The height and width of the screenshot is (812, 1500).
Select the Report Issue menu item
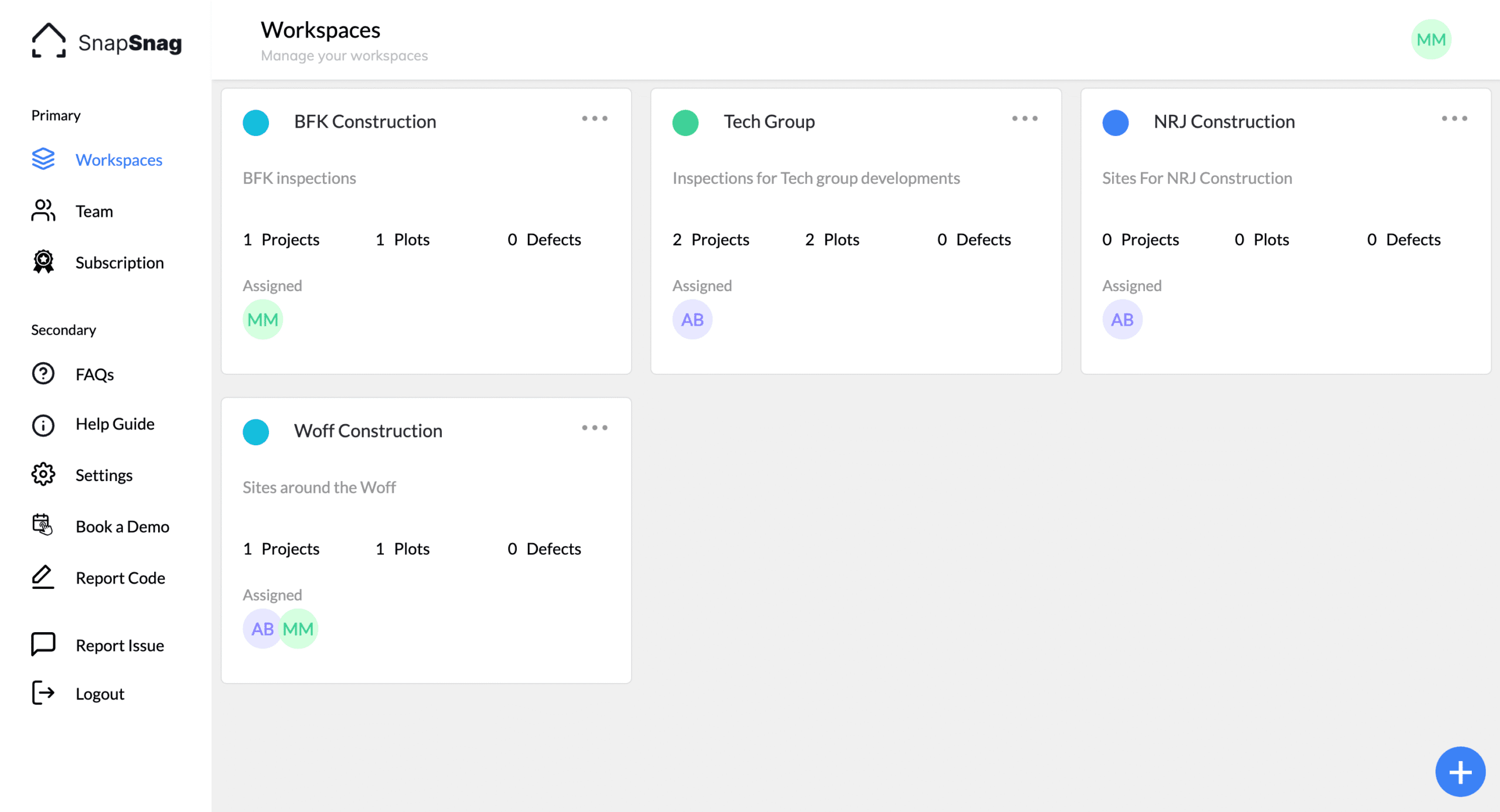click(120, 645)
